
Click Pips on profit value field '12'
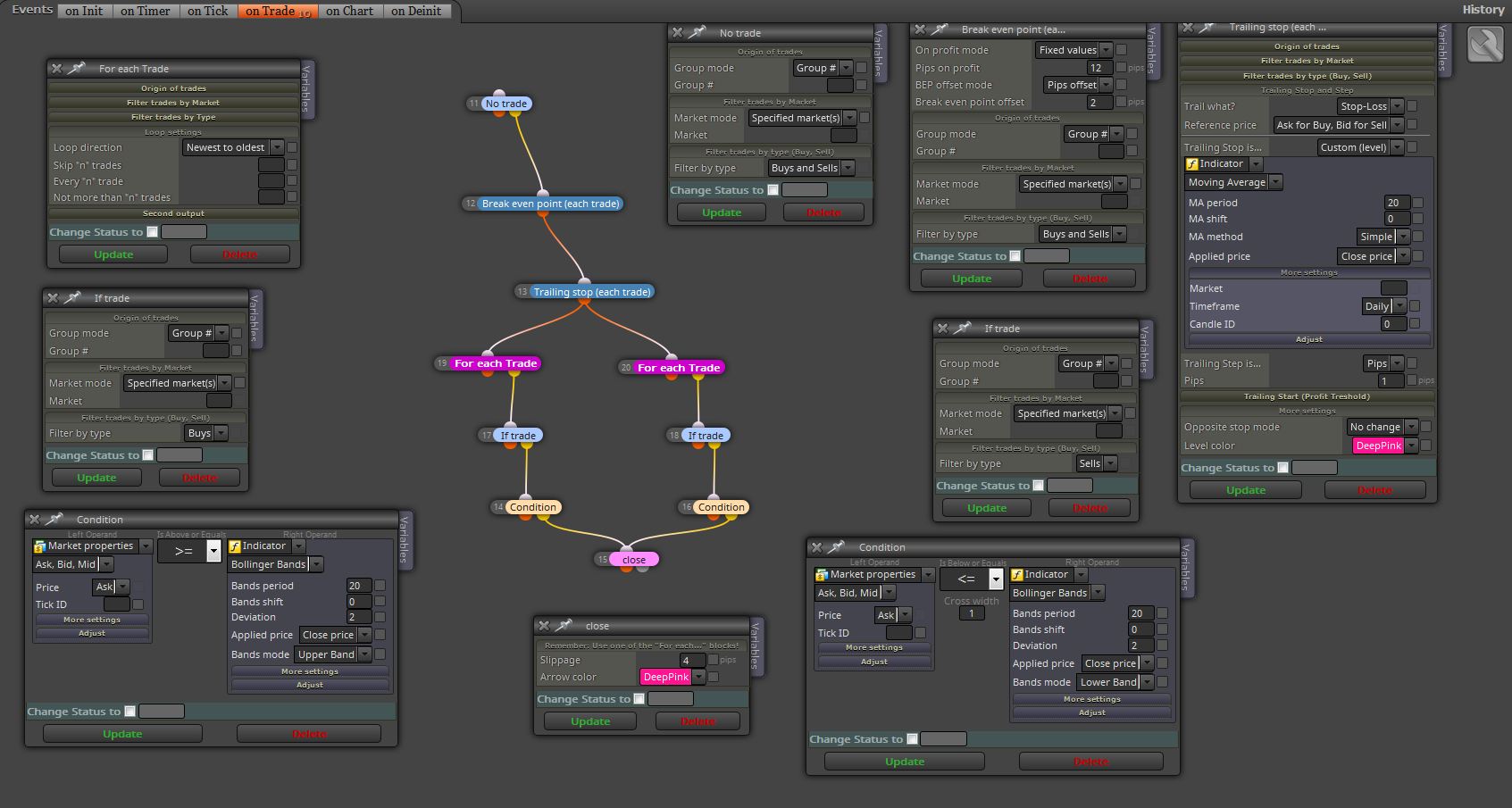(1099, 68)
